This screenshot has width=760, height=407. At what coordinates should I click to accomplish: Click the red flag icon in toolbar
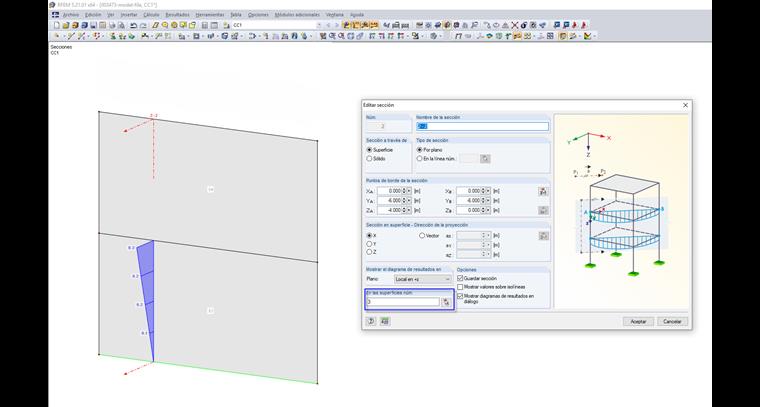[x=576, y=25]
